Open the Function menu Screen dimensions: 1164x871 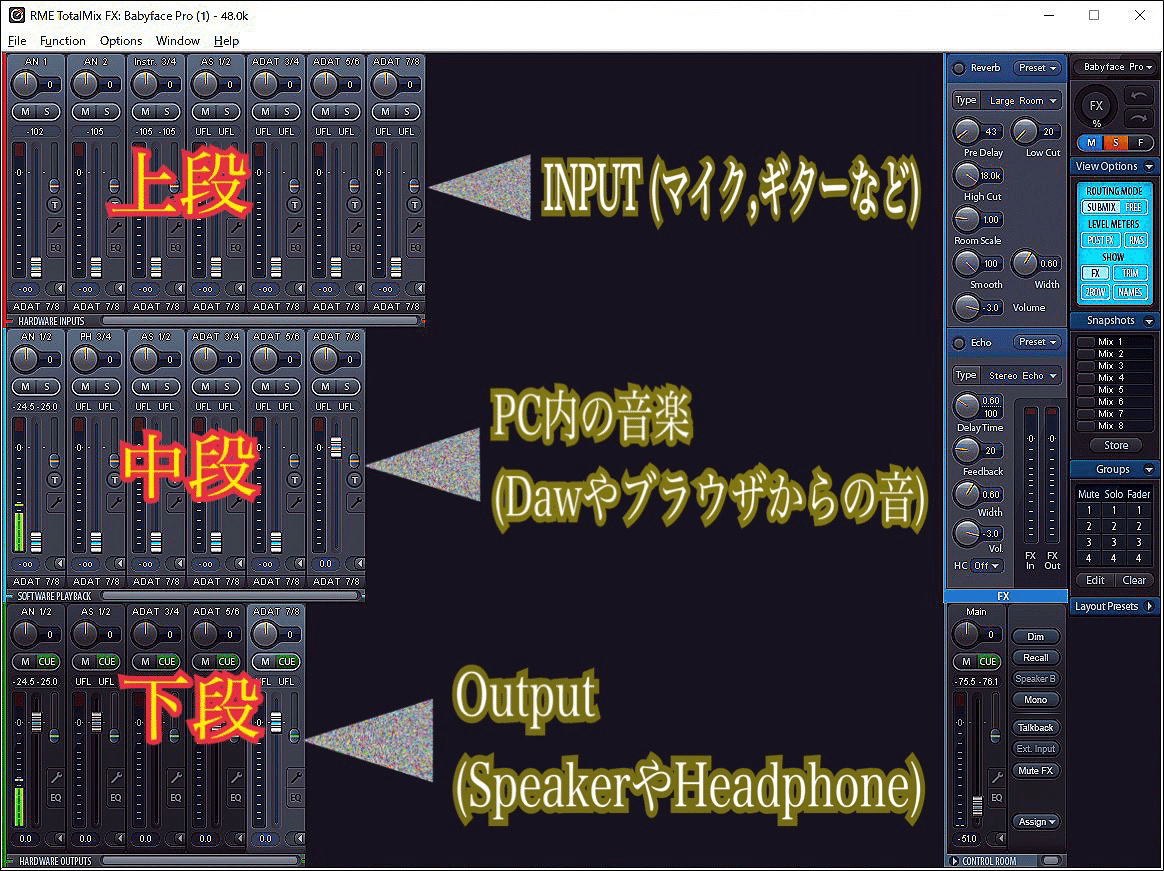tap(62, 41)
